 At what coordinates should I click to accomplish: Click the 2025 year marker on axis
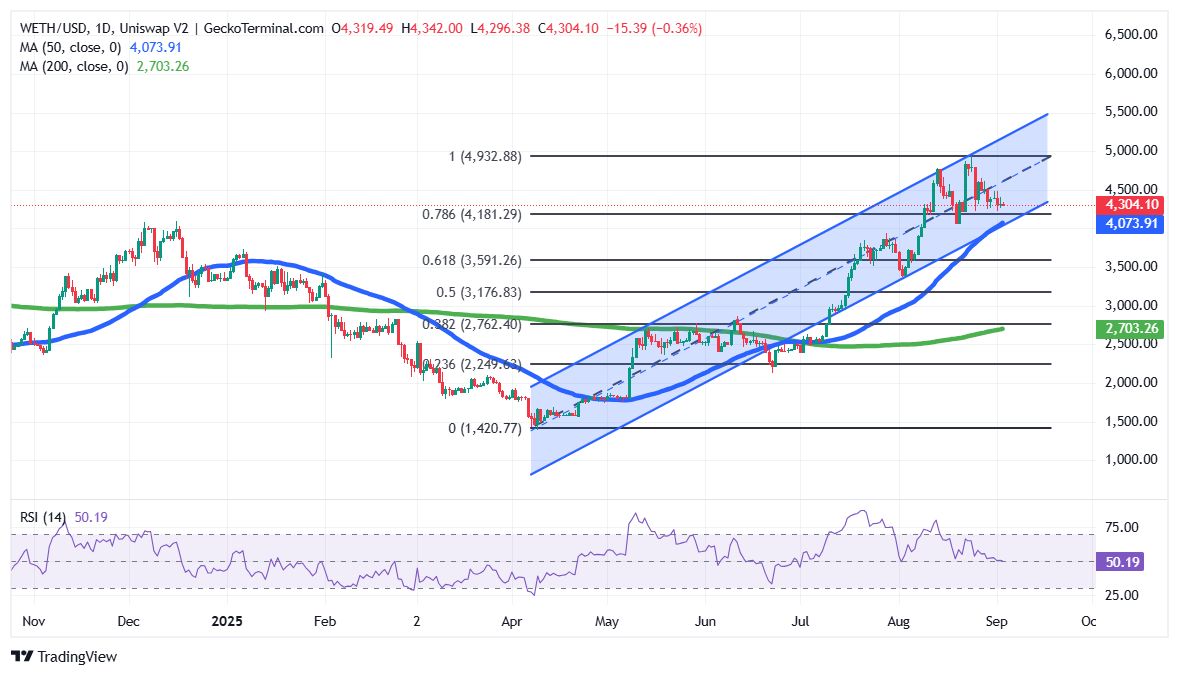[x=226, y=621]
